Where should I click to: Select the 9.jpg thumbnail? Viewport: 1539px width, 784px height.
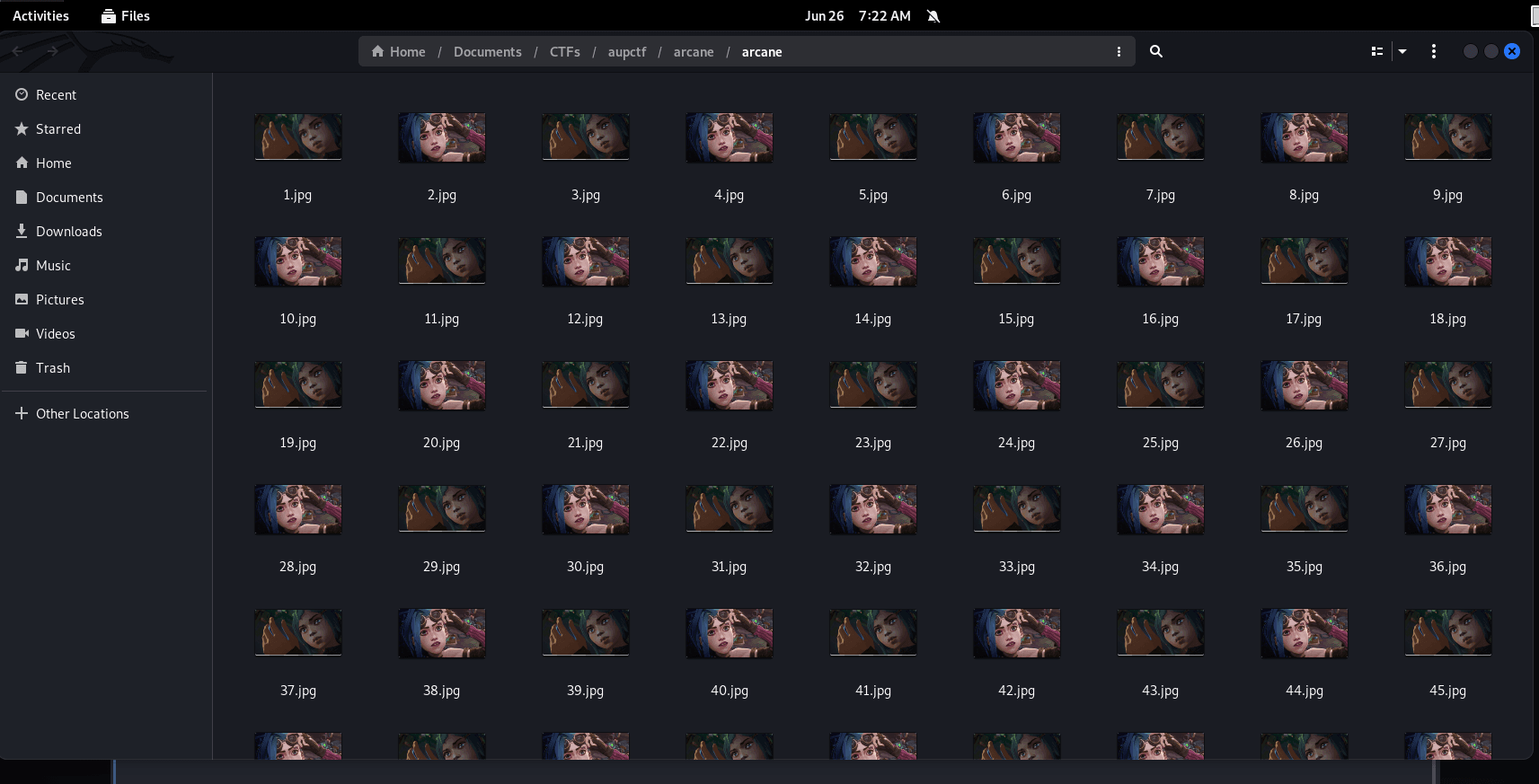(x=1448, y=137)
